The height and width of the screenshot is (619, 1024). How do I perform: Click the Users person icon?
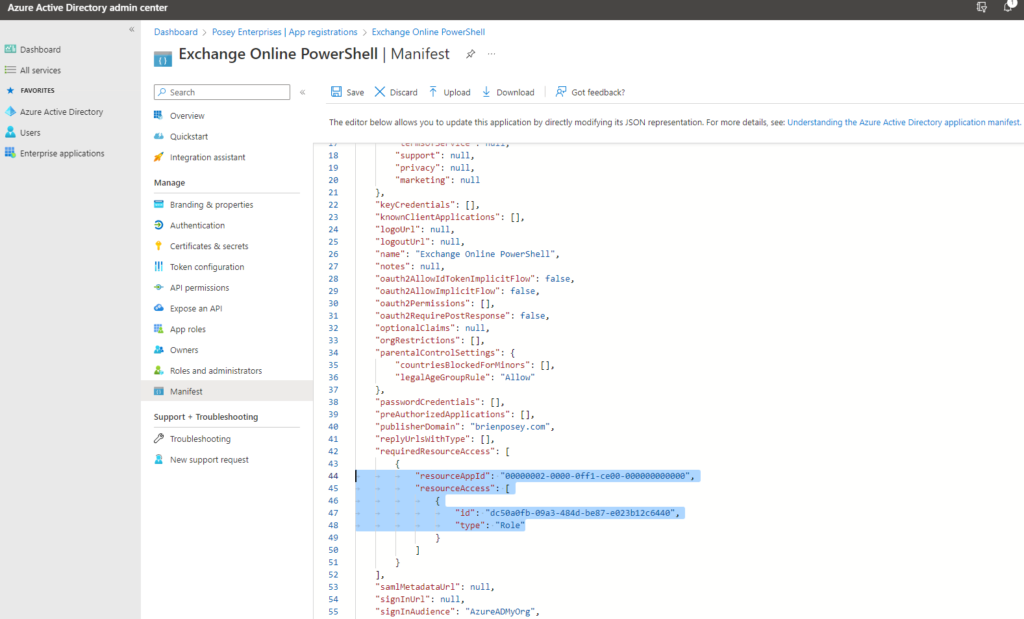coord(10,133)
